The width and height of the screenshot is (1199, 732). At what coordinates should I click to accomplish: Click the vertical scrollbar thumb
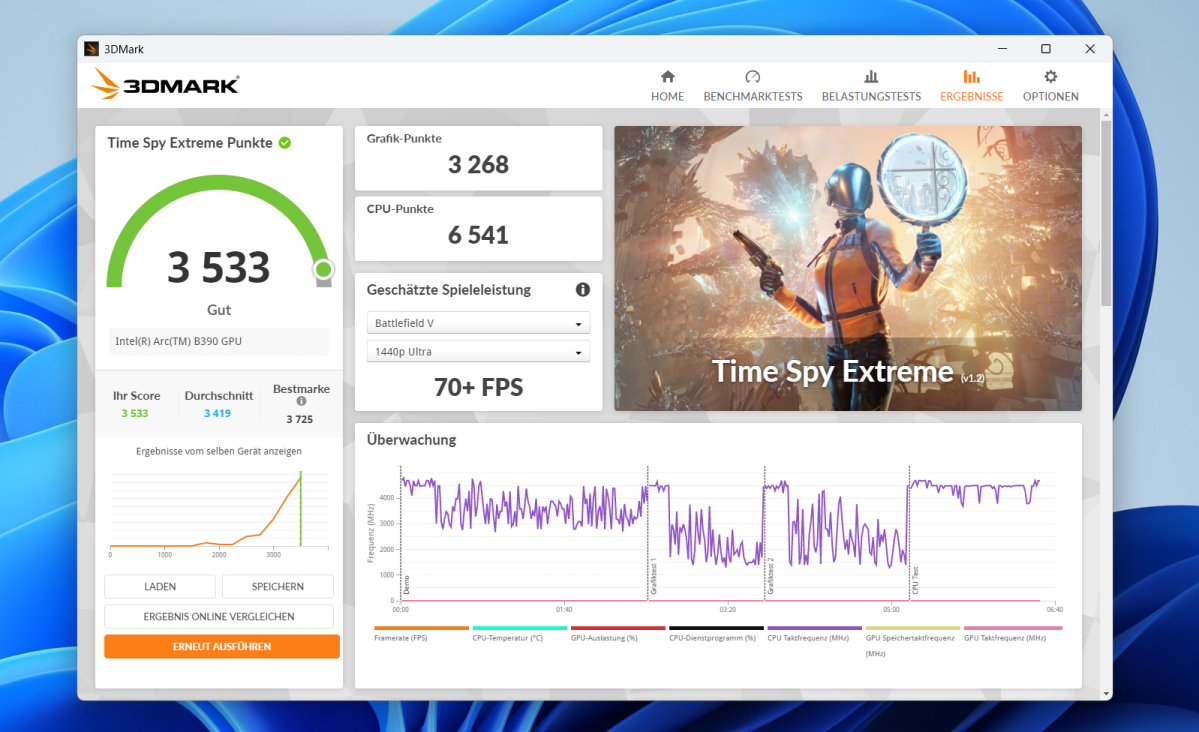click(x=1106, y=213)
